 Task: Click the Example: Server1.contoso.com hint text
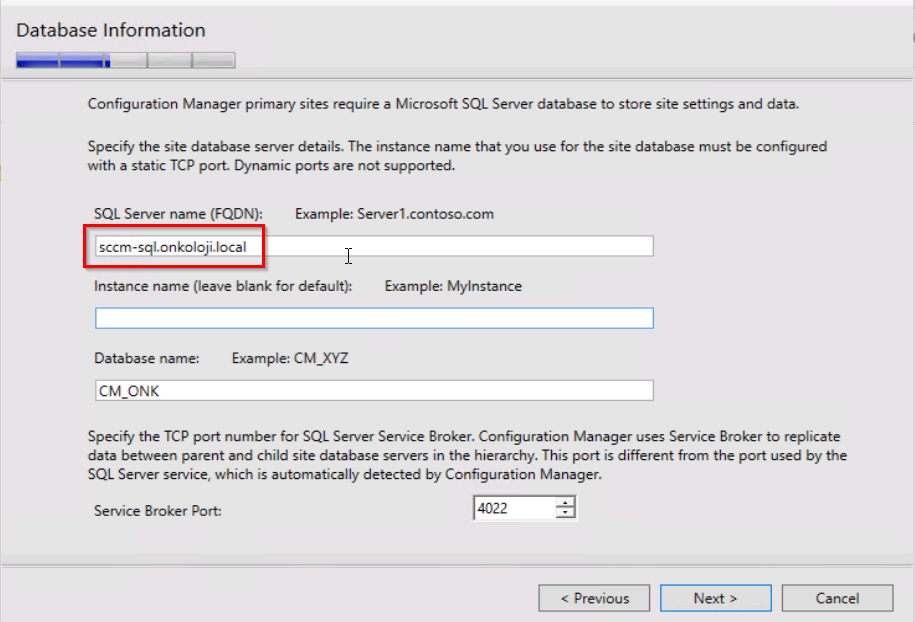pos(394,214)
